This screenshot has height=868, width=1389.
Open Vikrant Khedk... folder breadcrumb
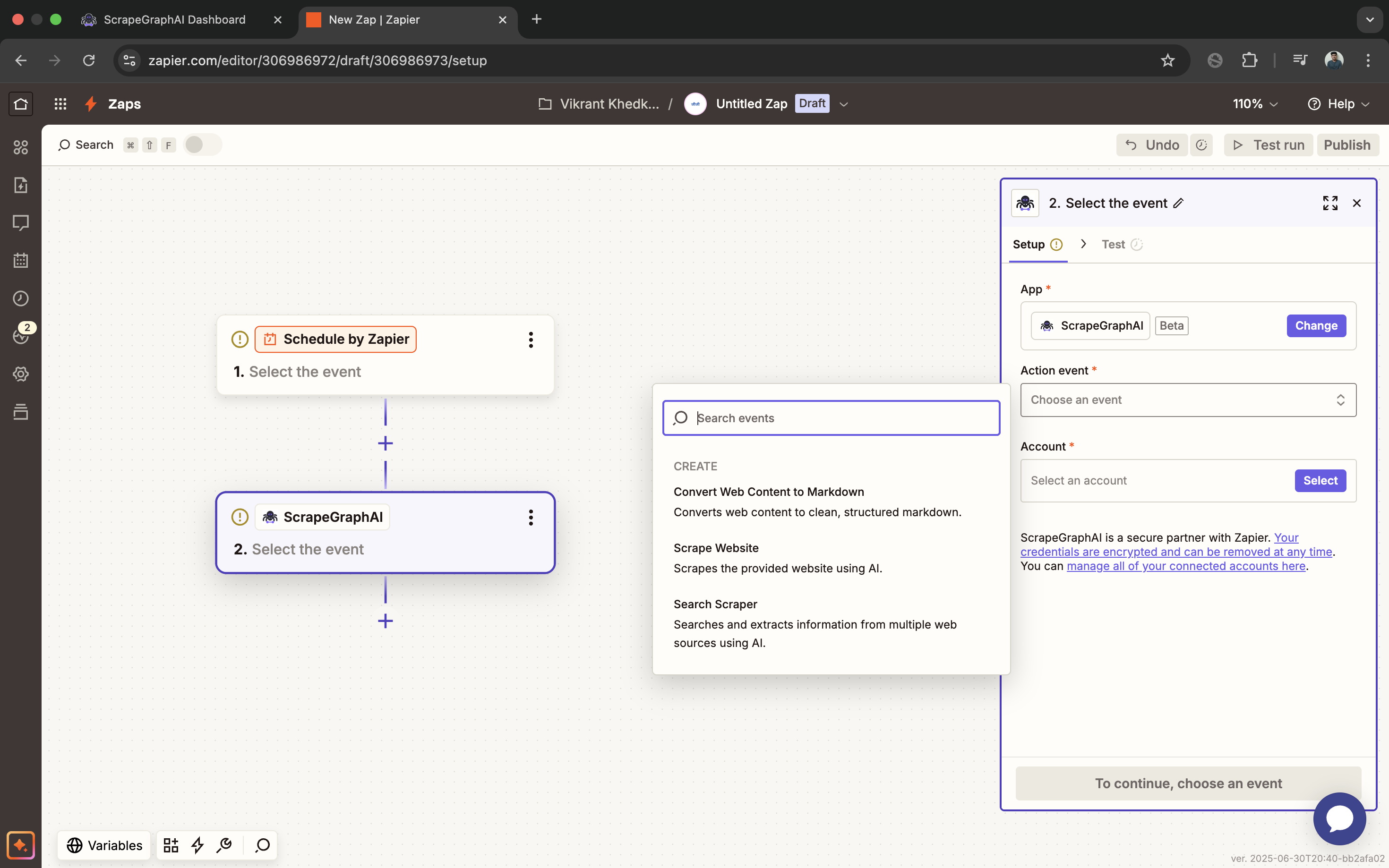click(599, 104)
